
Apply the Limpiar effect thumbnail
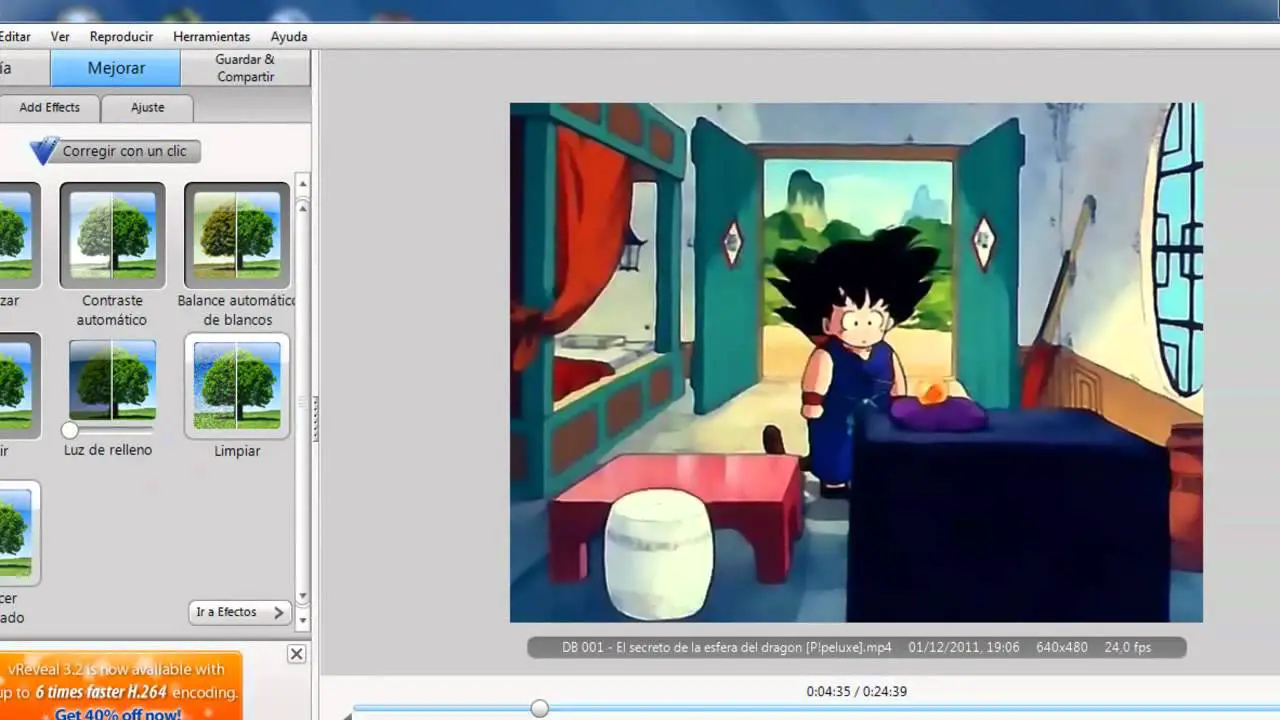(x=237, y=386)
